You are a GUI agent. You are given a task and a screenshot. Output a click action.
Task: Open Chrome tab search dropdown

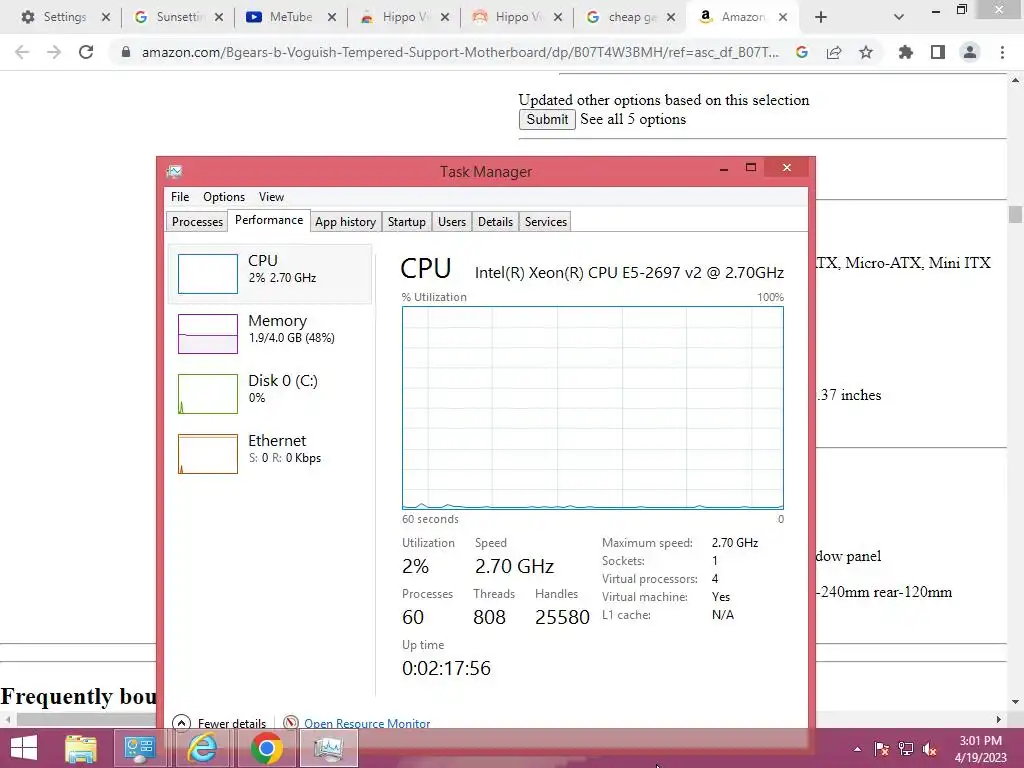899,17
